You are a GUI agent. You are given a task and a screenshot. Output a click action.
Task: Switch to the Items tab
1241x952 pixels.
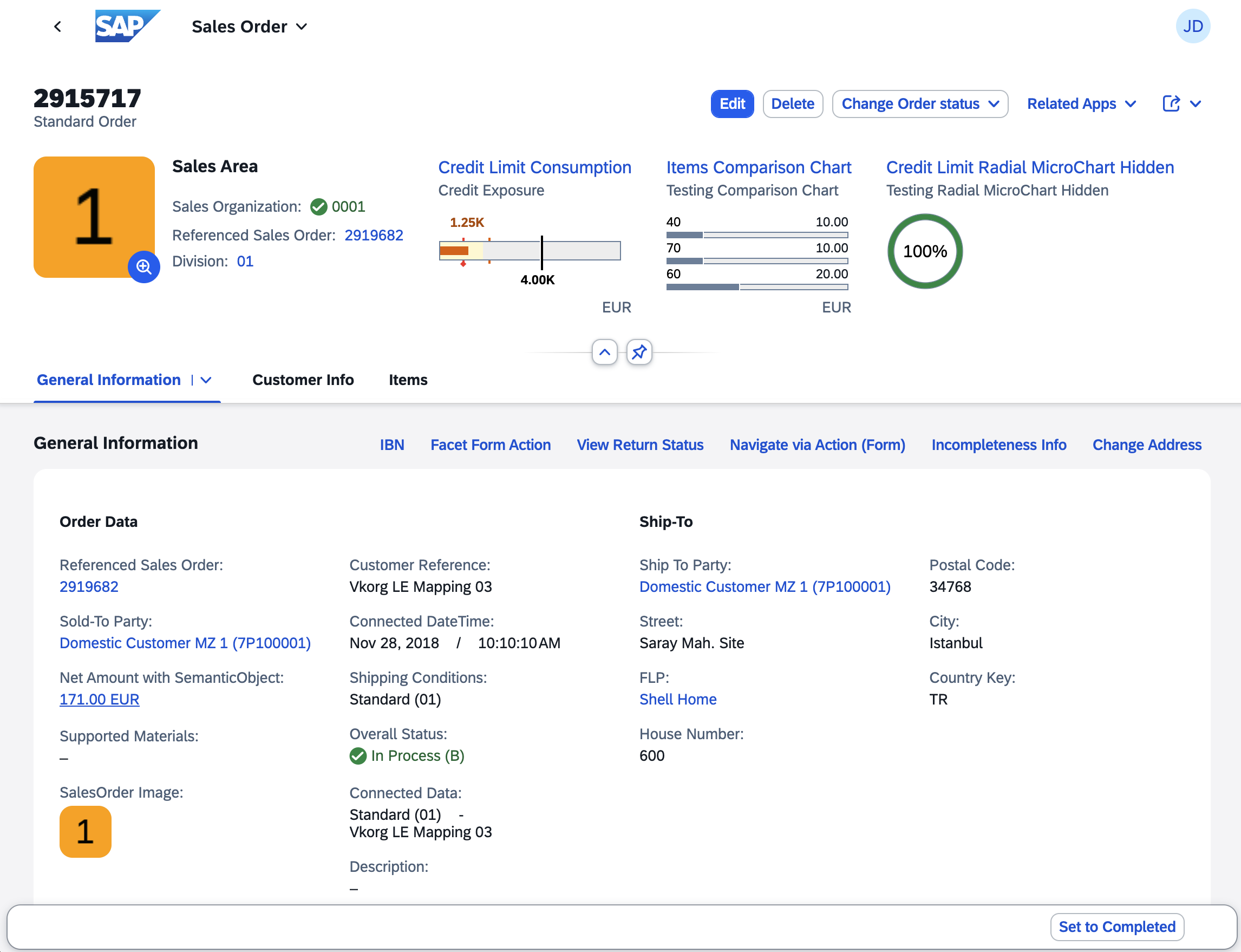click(x=407, y=380)
